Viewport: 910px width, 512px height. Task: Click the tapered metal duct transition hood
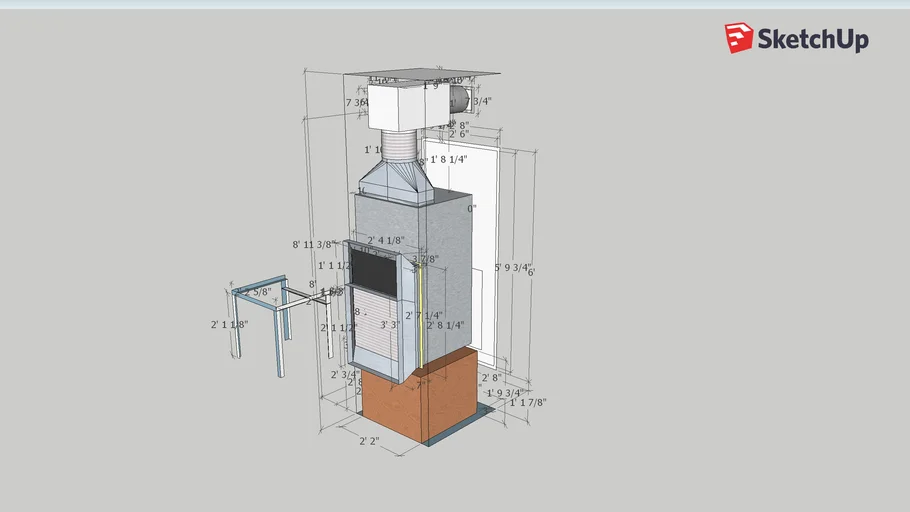[396, 180]
